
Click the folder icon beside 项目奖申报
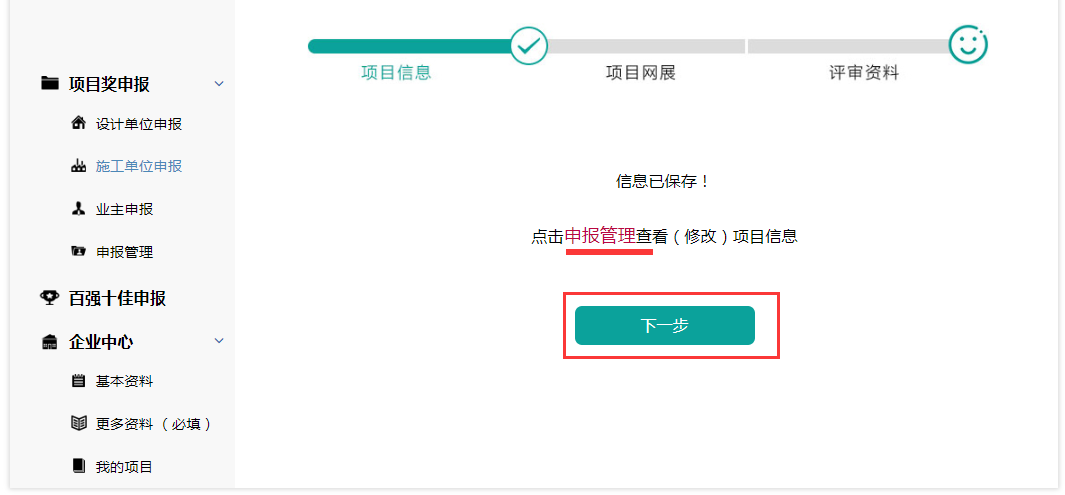tap(49, 83)
